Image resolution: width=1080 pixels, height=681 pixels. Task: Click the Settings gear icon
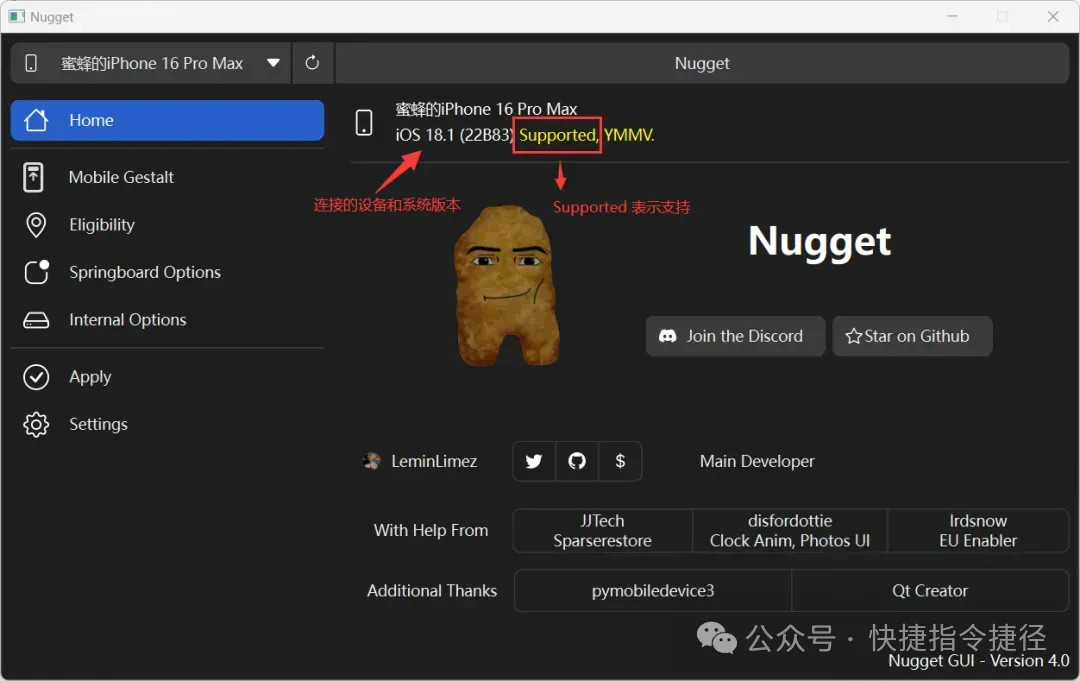[x=36, y=425]
